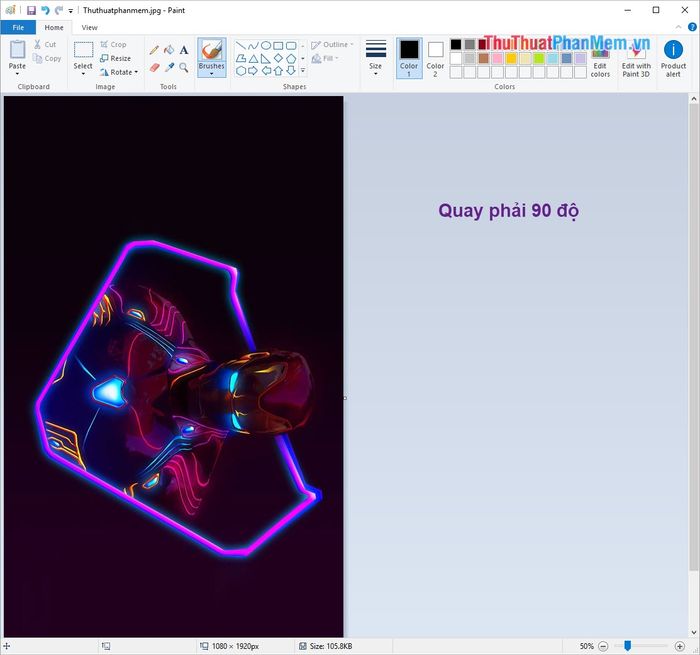Activate the Color picker eyedropper
Image resolution: width=700 pixels, height=655 pixels.
pos(169,67)
